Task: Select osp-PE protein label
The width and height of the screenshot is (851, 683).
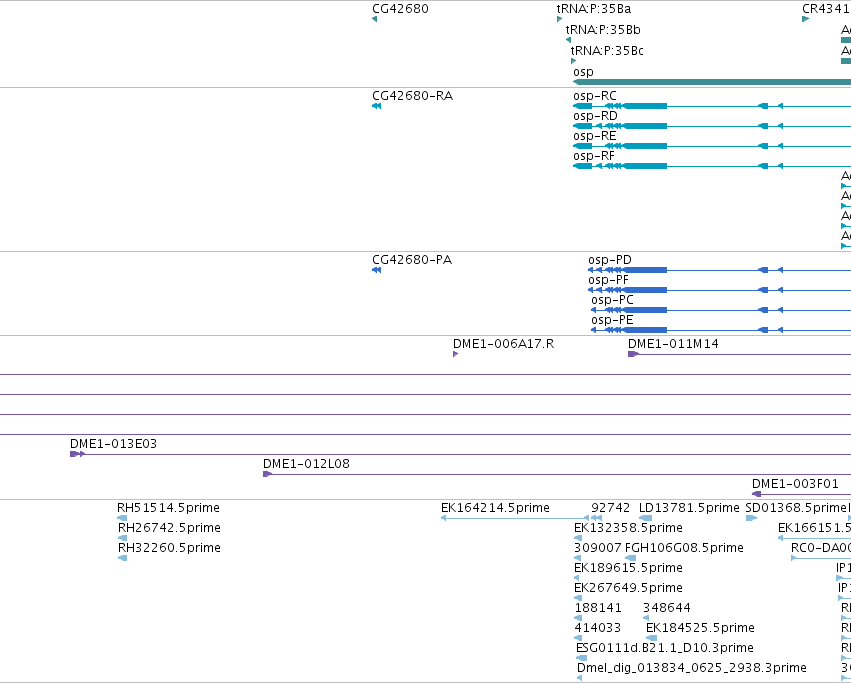Action: point(612,320)
